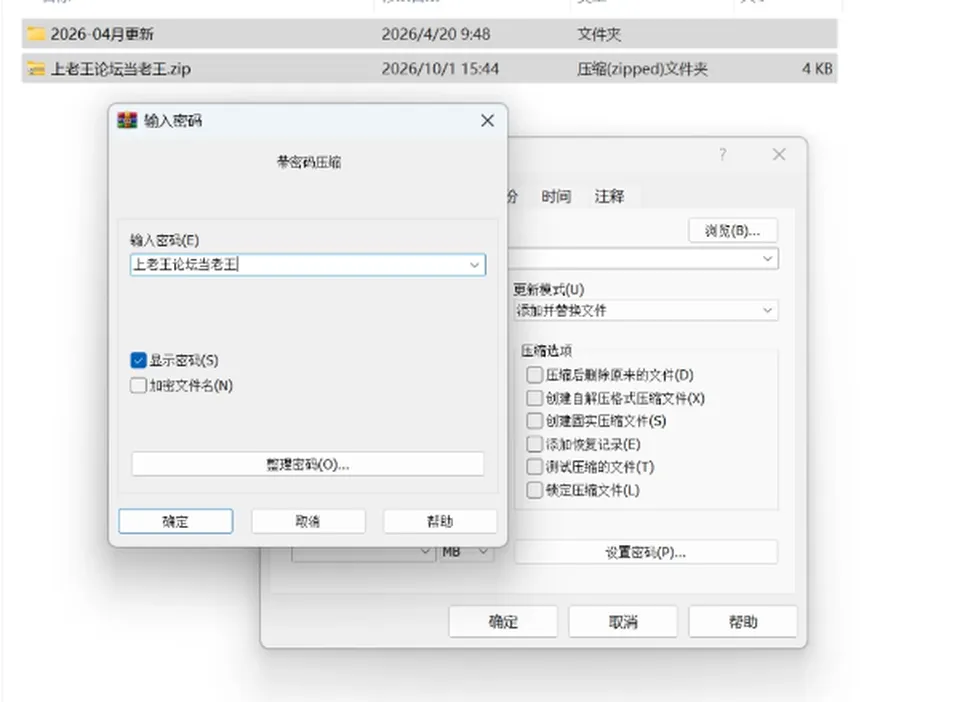This screenshot has height=702, width=960.
Task: Click the question mark help icon
Action: tap(723, 154)
